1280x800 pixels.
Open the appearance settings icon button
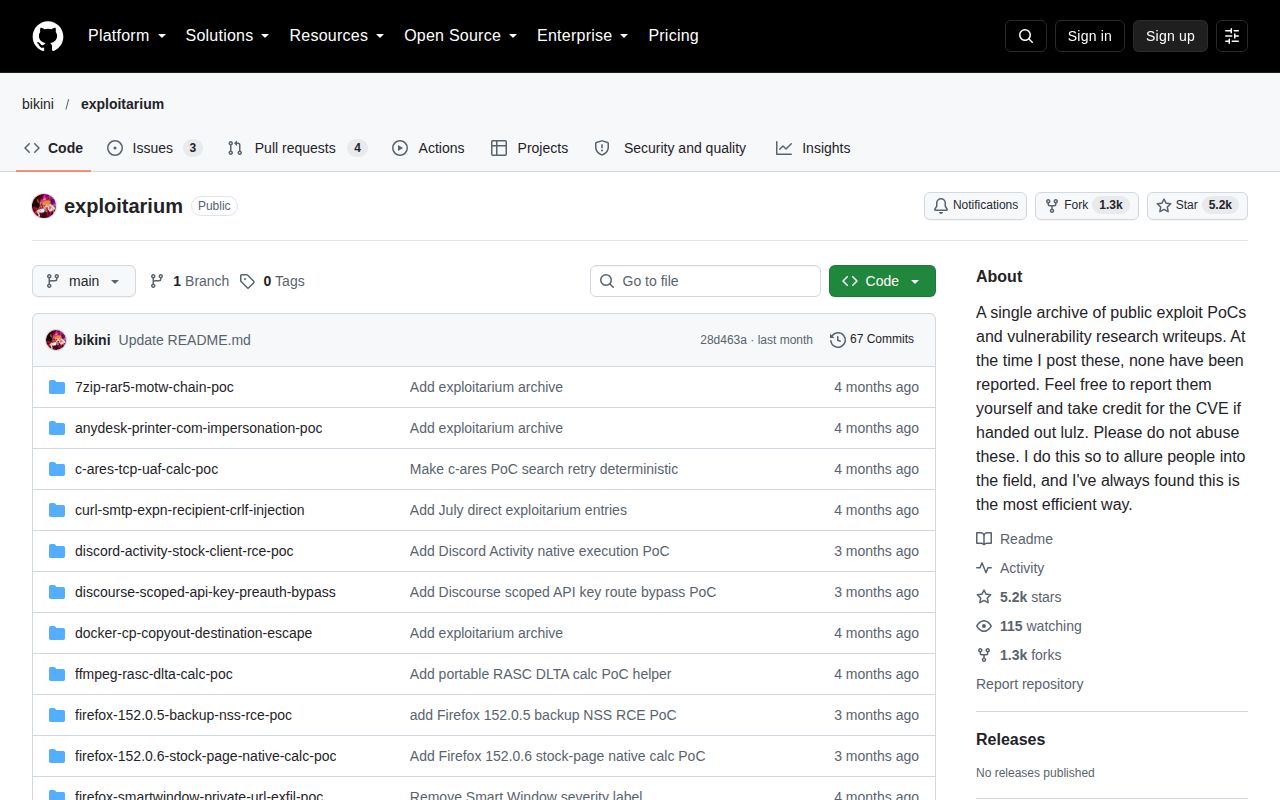(x=1232, y=36)
